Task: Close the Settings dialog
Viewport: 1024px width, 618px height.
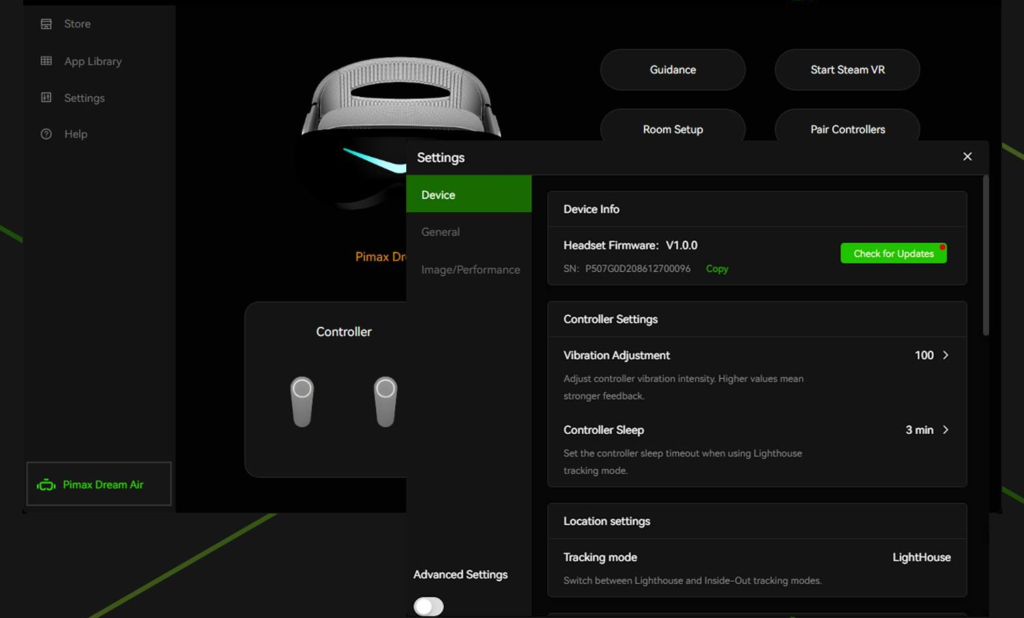Action: click(x=967, y=157)
